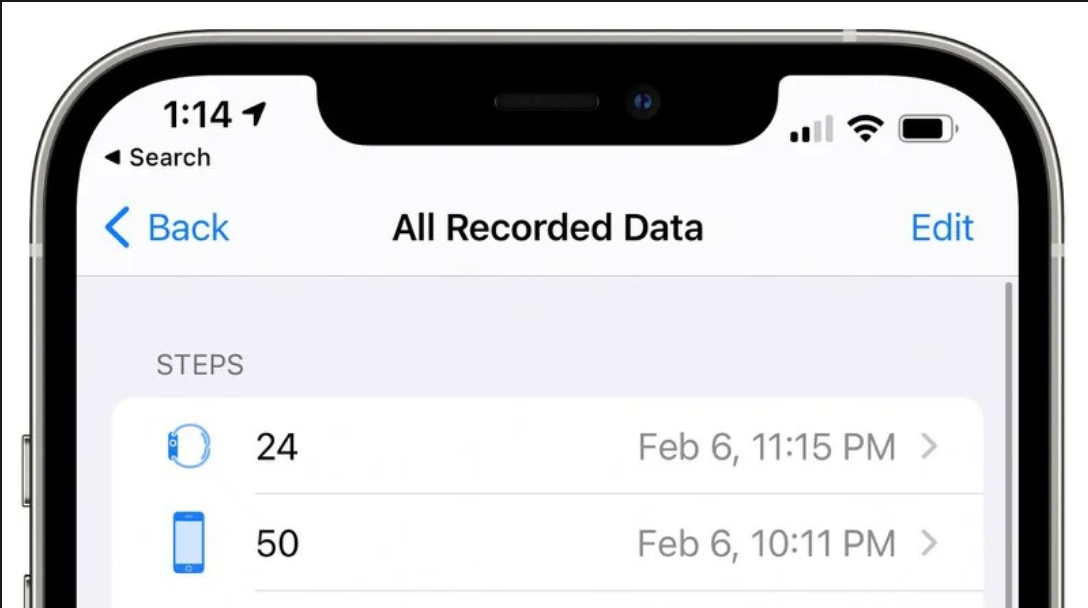Tap the blue back chevron arrow

[x=117, y=227]
